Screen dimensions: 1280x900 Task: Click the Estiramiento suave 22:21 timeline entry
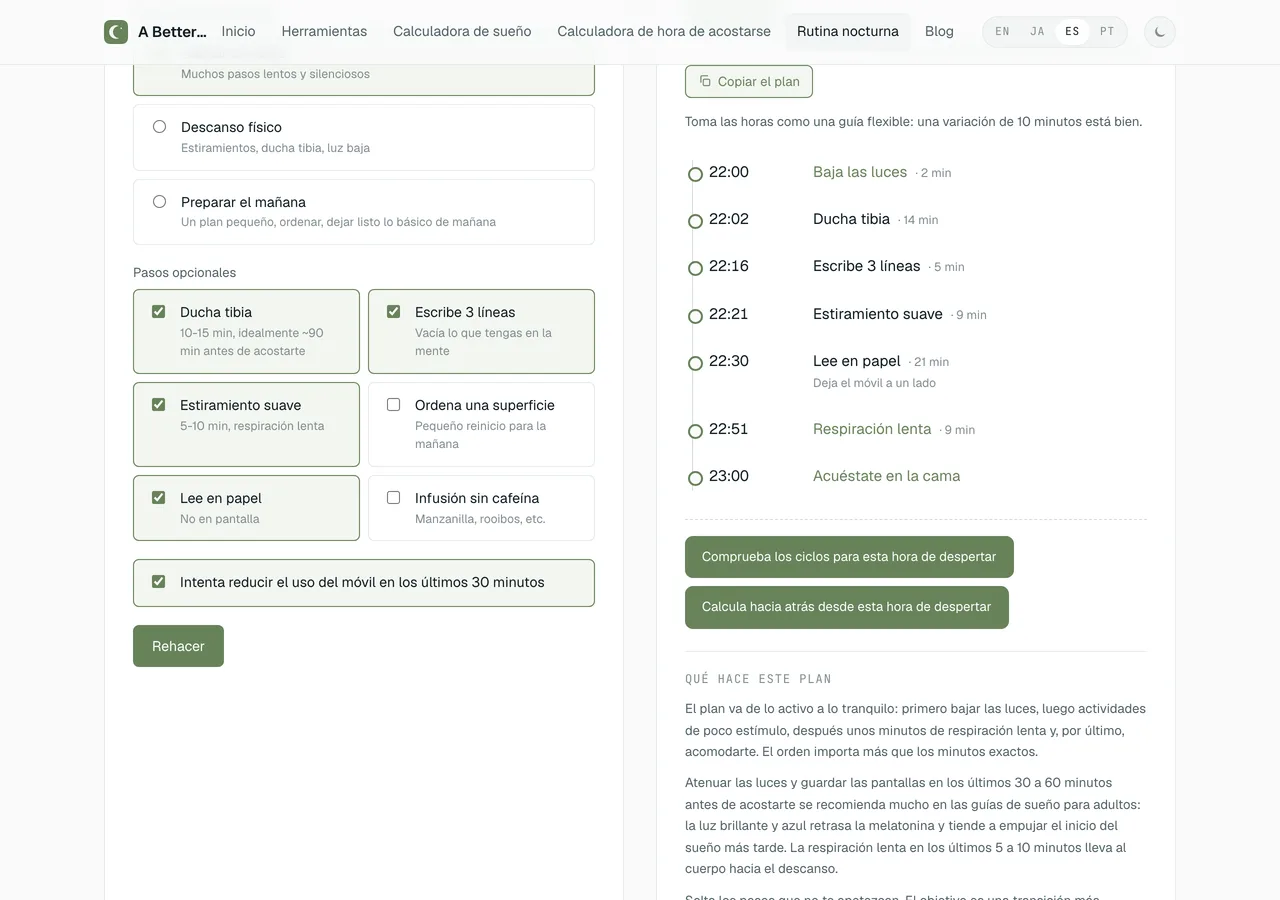coord(878,314)
